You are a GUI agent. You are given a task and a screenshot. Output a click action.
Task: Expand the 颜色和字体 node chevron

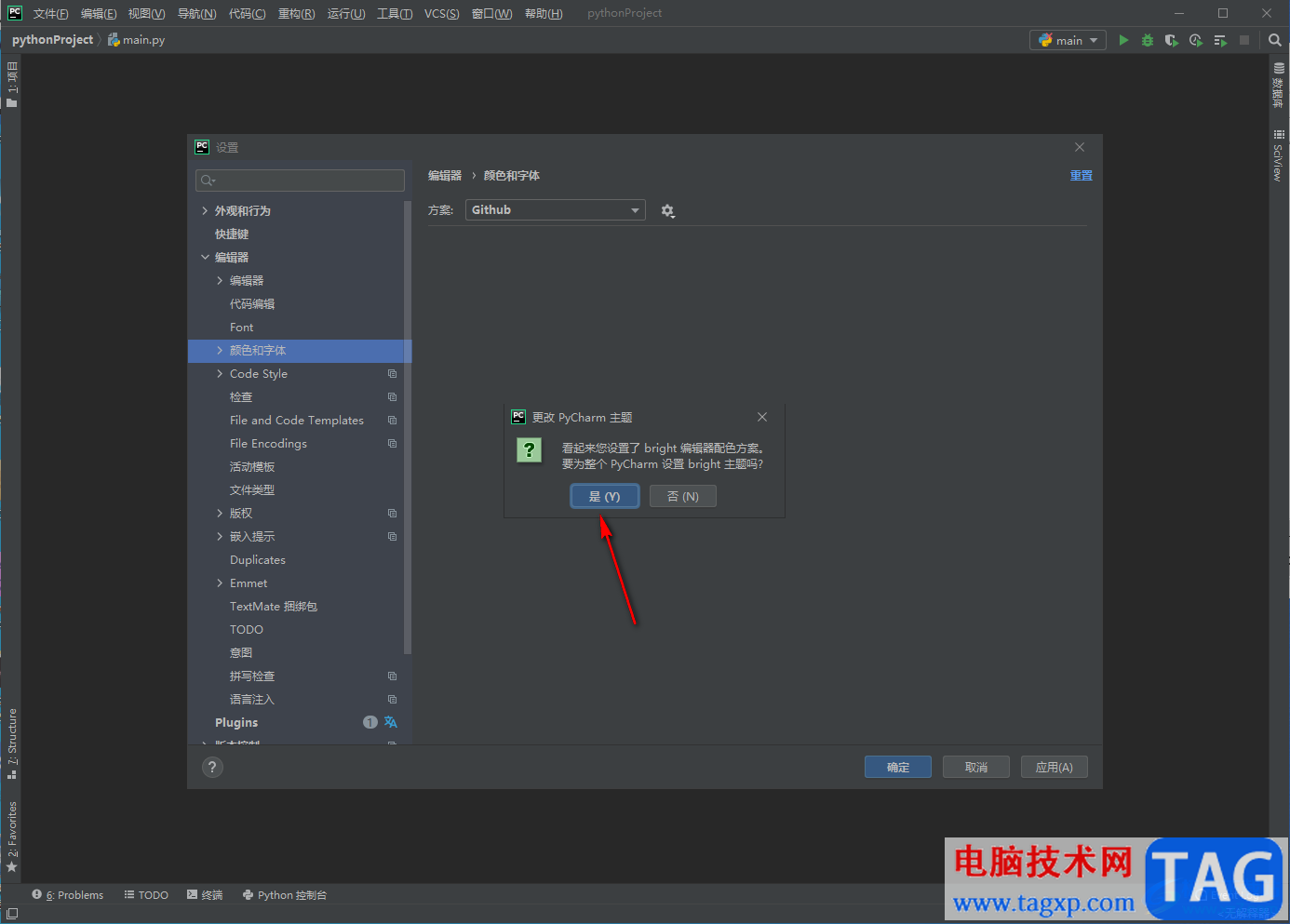point(220,351)
